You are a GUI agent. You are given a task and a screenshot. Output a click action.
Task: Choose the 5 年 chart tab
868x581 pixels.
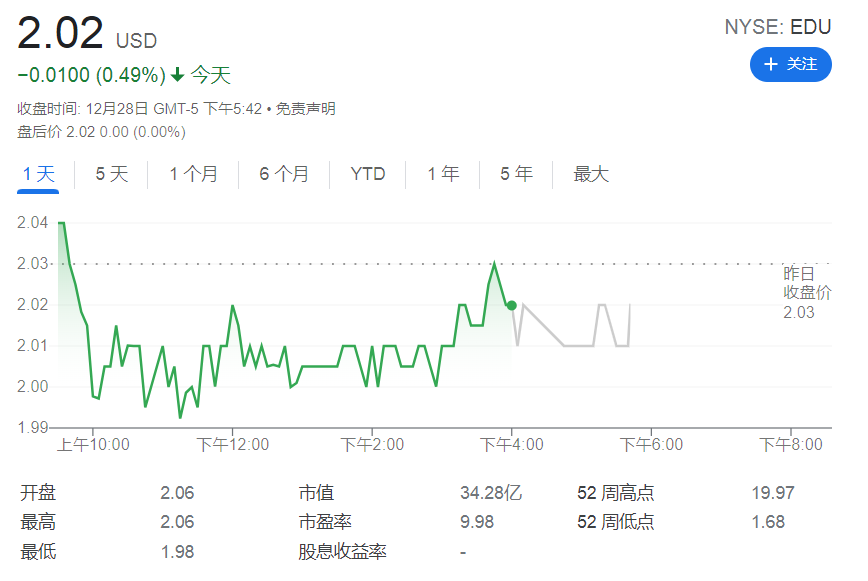point(516,174)
